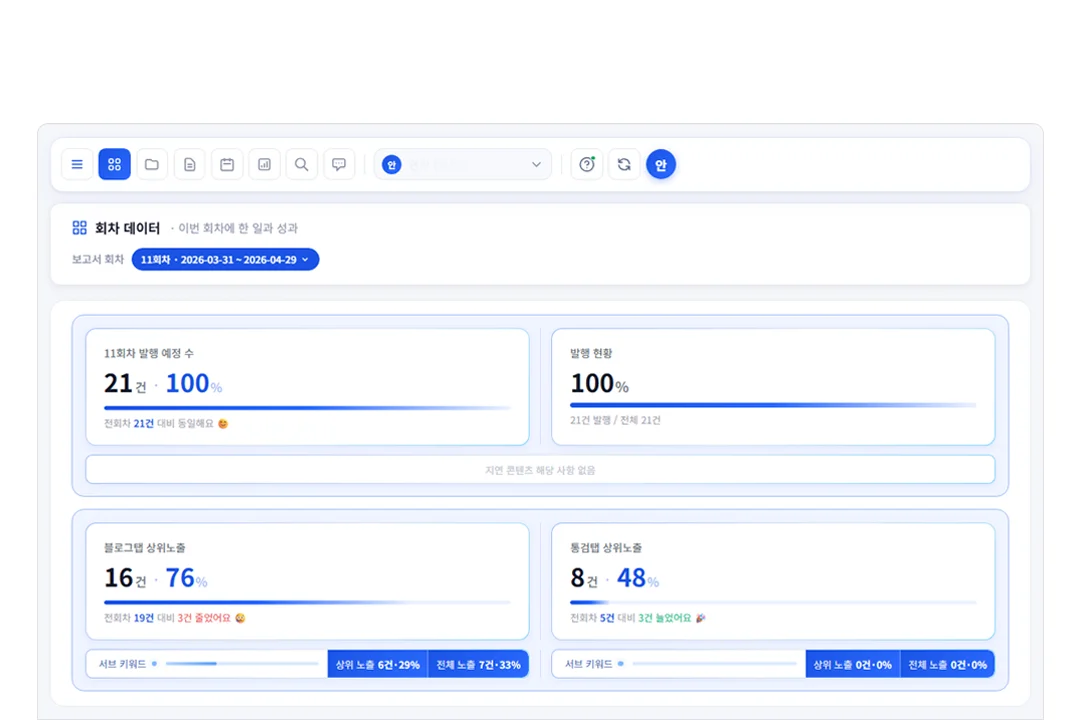Click the refresh sync icon
The width and height of the screenshot is (1080, 720).
point(624,165)
